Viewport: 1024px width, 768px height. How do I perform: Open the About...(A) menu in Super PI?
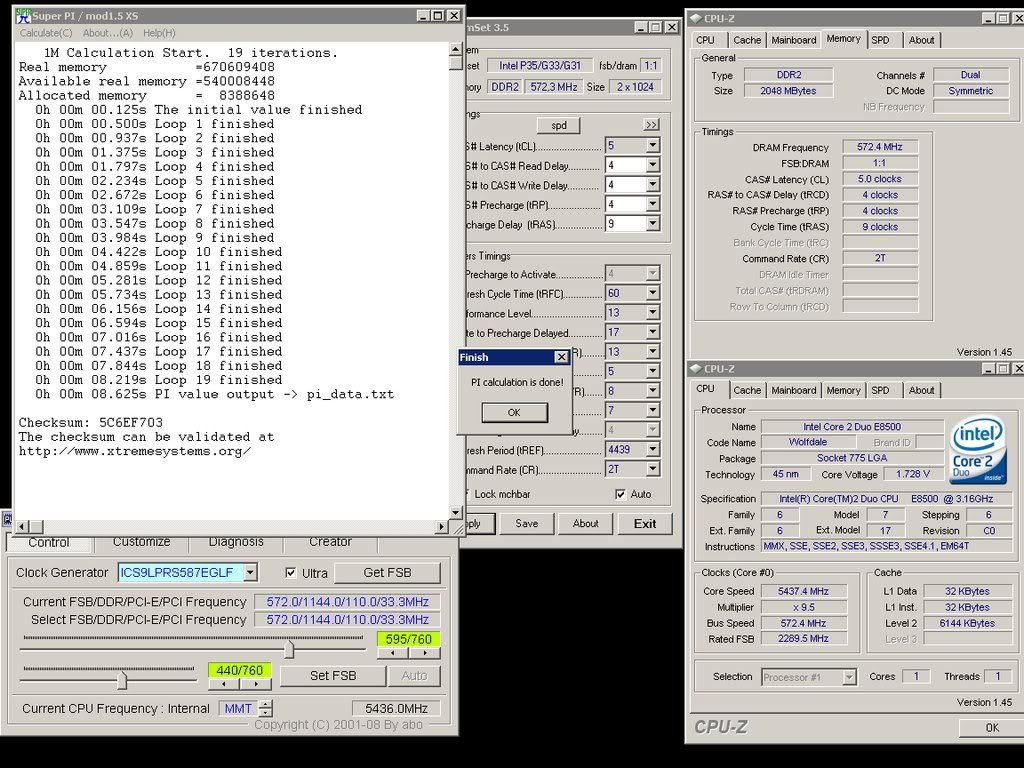tap(108, 33)
